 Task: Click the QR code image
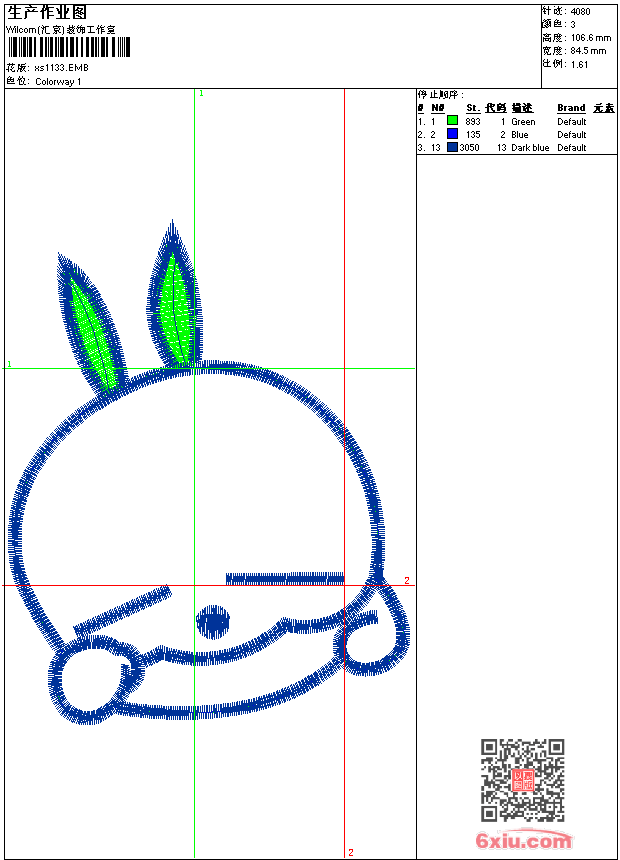522,780
